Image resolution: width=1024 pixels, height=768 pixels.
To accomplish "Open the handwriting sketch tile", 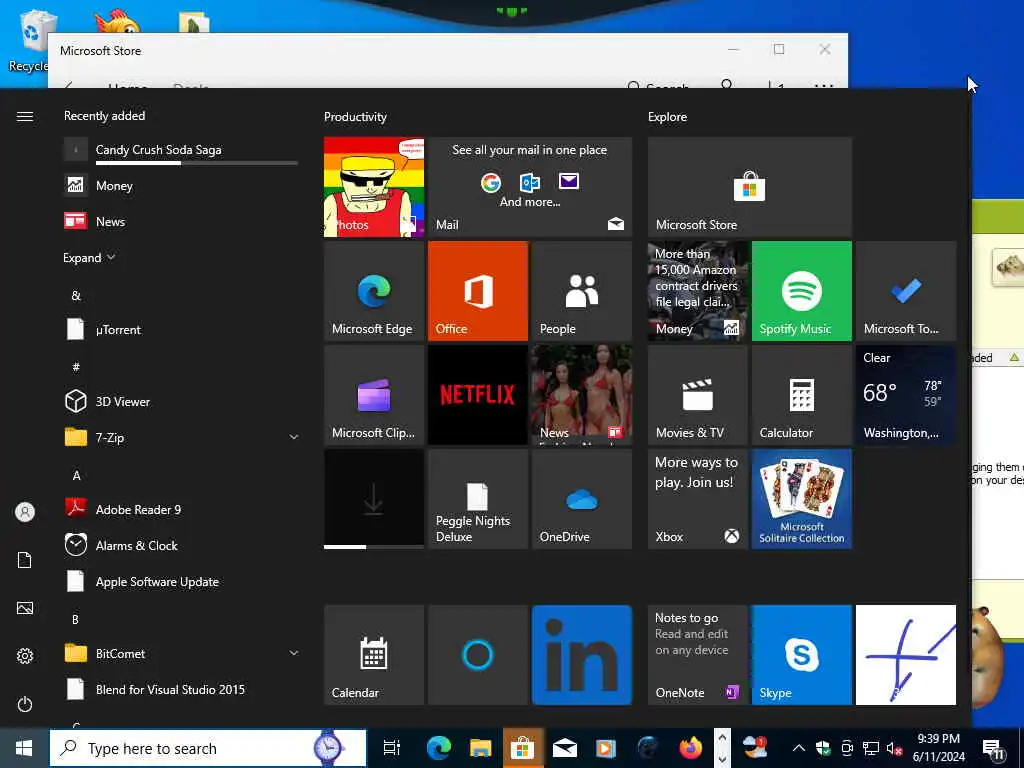I will (906, 654).
